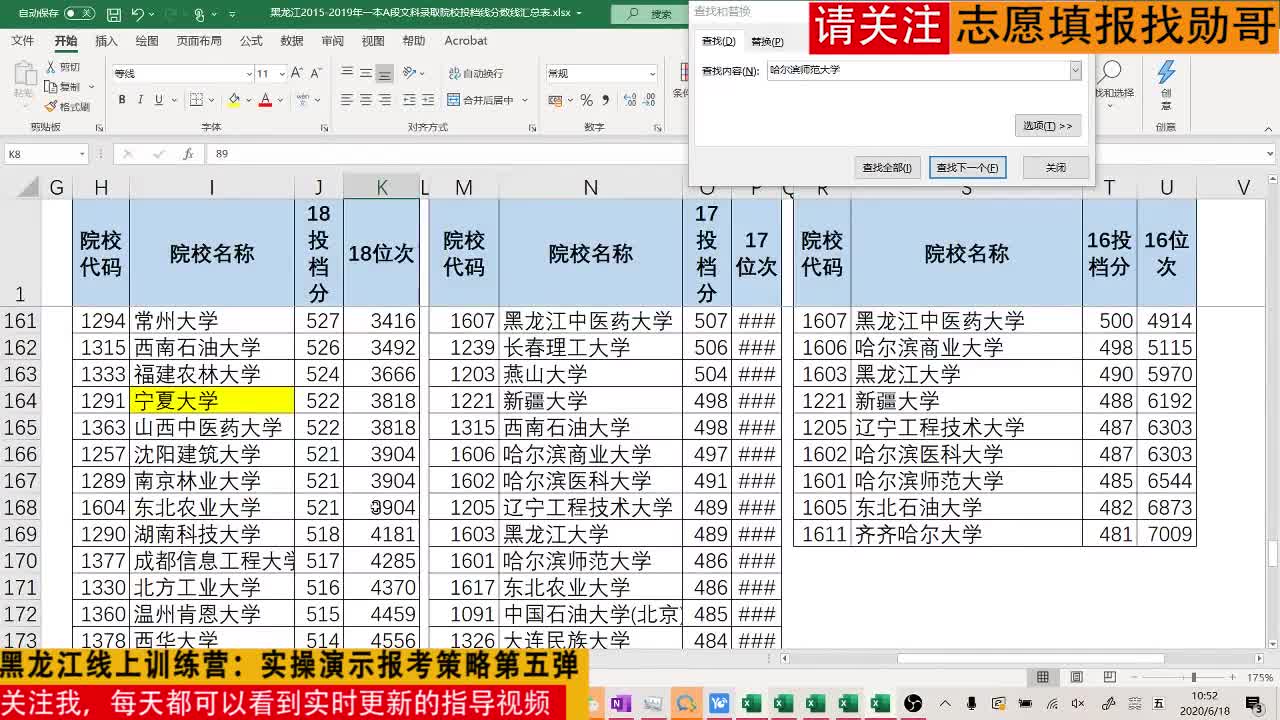Open the 文件 (File) menu
Image resolution: width=1280 pixels, height=720 pixels.
point(22,41)
